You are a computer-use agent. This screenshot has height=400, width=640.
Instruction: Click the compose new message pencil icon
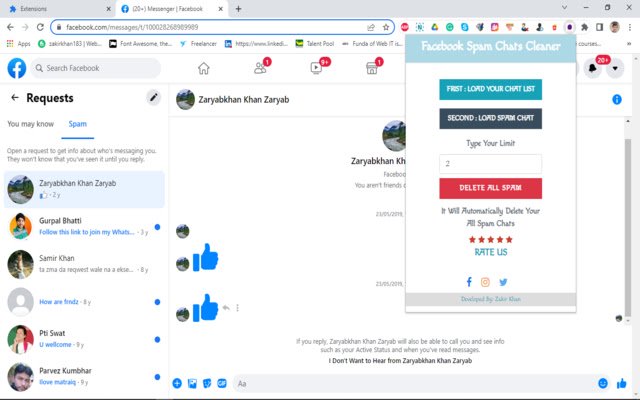pyautogui.click(x=153, y=98)
